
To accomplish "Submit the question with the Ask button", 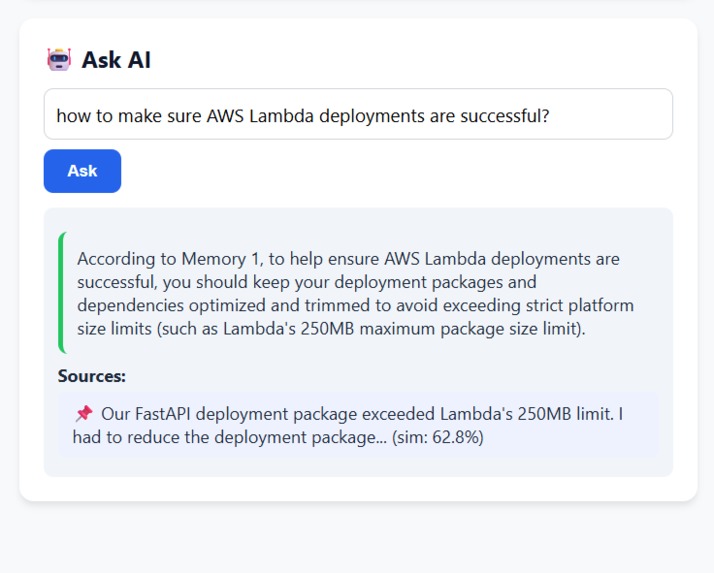I will pos(82,171).
